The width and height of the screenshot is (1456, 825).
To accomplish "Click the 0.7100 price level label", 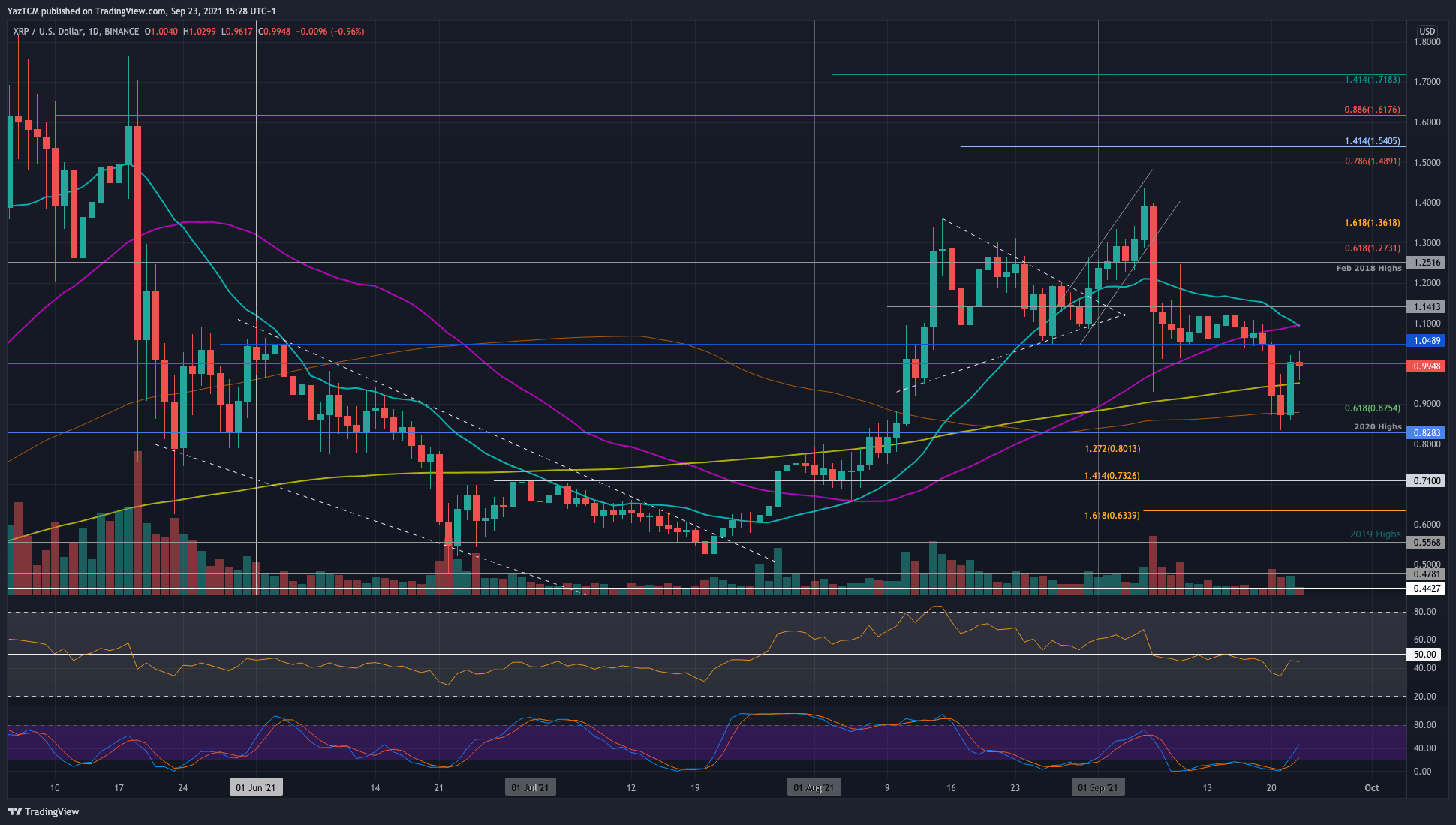I will [1427, 481].
